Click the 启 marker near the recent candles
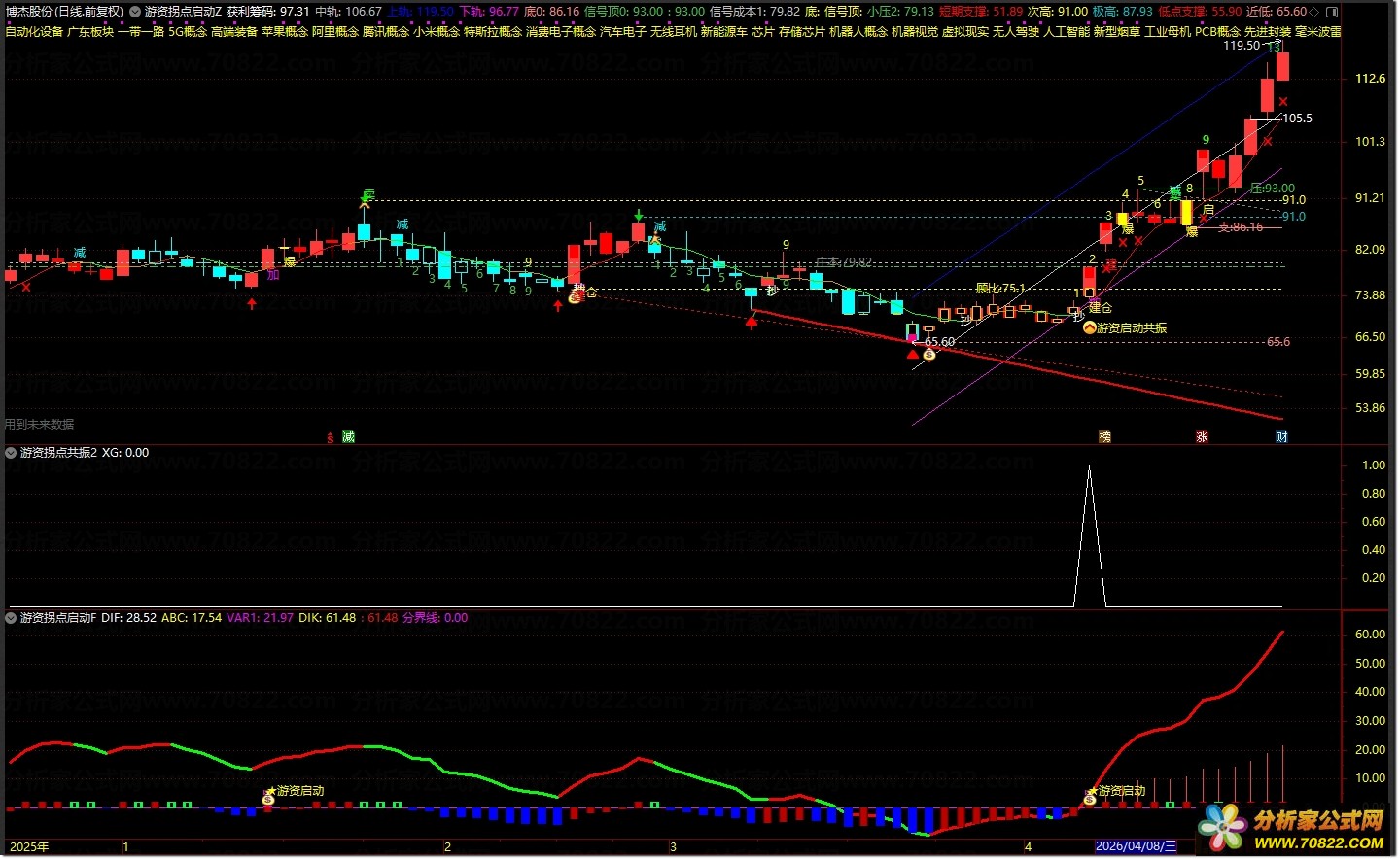 click(x=1208, y=209)
